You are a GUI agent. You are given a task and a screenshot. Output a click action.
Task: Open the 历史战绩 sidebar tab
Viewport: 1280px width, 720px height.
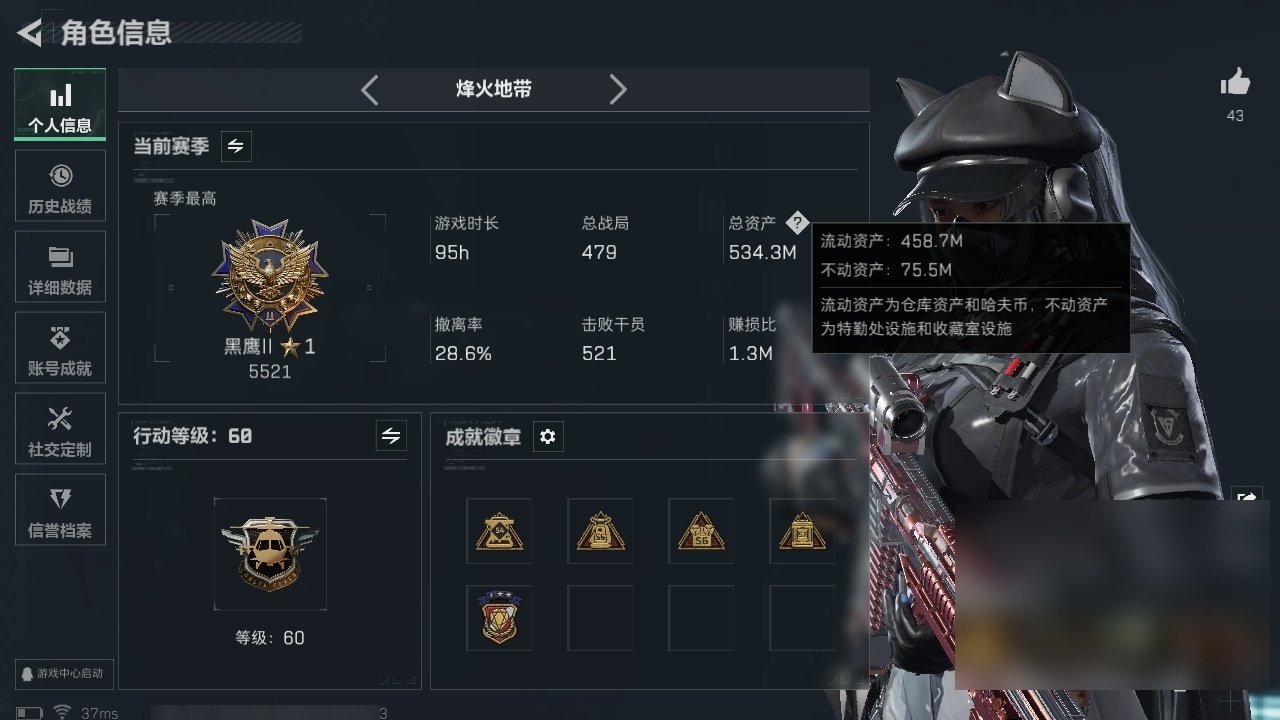coord(60,186)
